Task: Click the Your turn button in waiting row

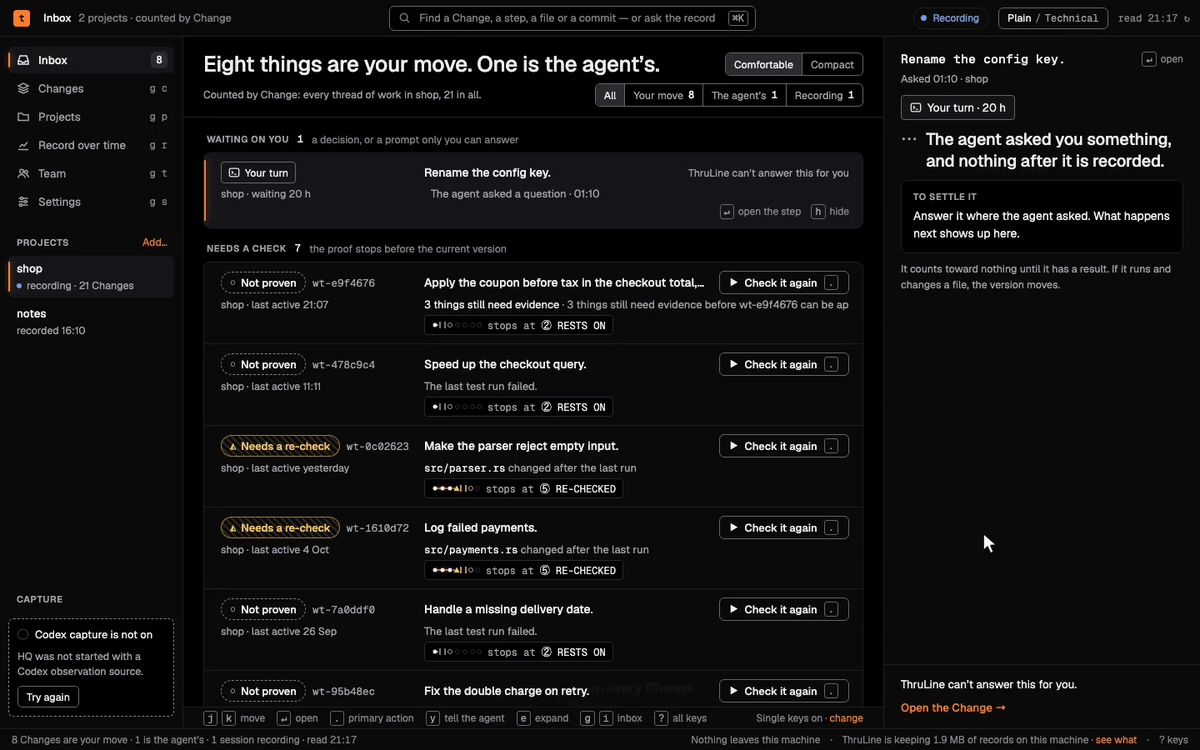Action: click(x=258, y=173)
